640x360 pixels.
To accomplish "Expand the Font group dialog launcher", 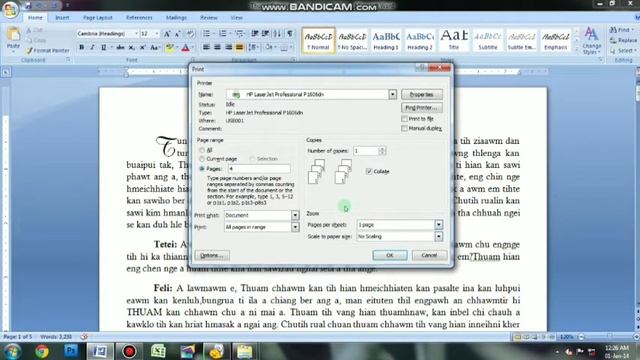I will tap(193, 60).
